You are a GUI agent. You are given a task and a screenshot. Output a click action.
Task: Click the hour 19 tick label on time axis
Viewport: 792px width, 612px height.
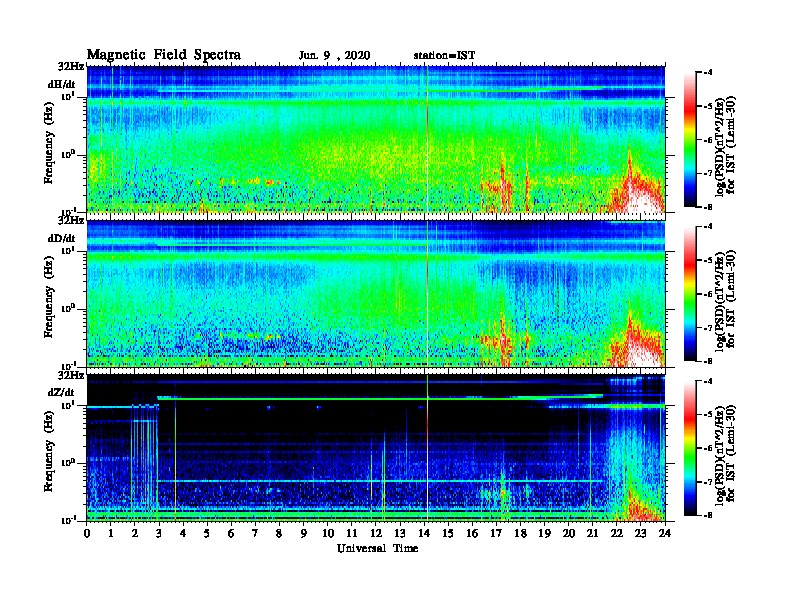tap(544, 534)
